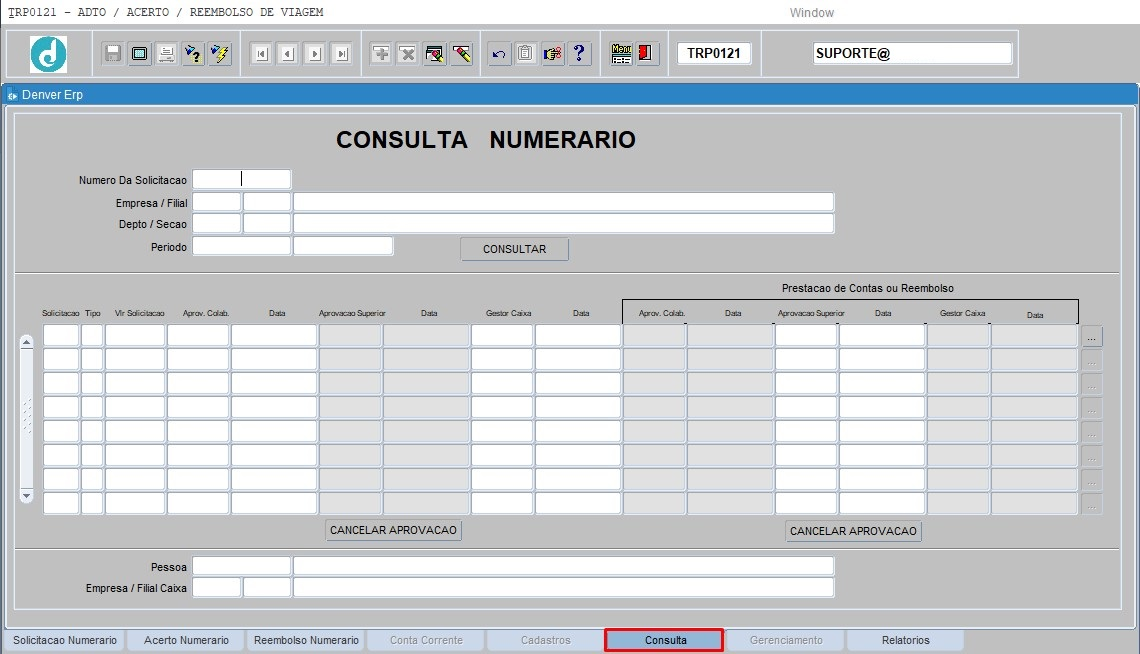Click the ellipsis button on first grid row
The image size is (1140, 654).
click(x=1092, y=336)
